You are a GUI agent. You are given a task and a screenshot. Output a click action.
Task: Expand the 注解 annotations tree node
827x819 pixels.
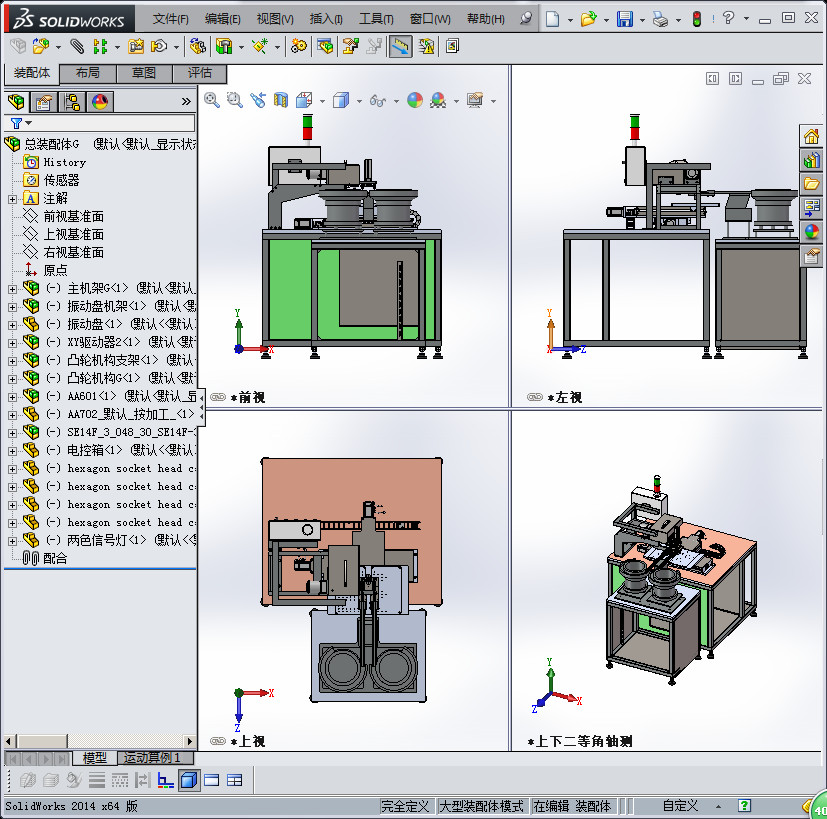click(x=13, y=199)
